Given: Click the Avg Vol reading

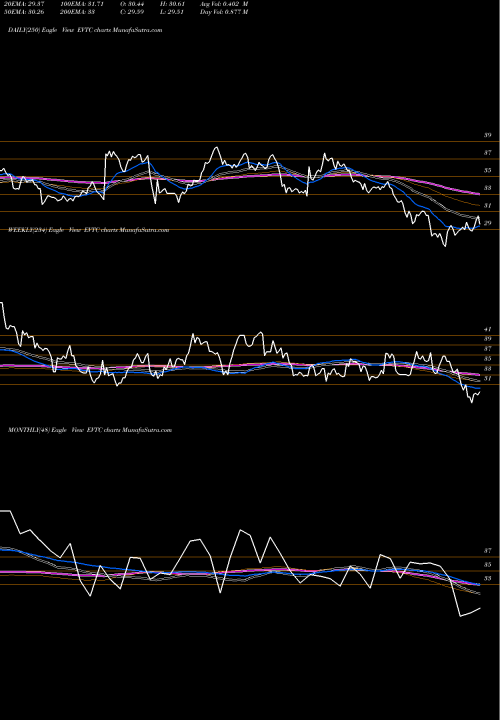Looking at the screenshot, I should click(x=224, y=4).
